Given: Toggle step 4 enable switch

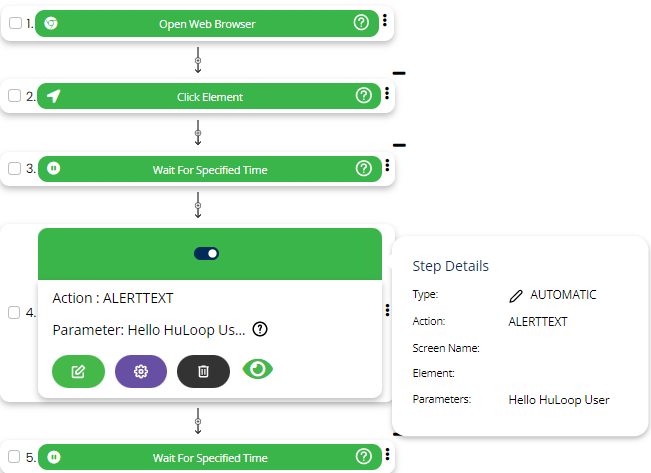Looking at the screenshot, I should (x=207, y=254).
